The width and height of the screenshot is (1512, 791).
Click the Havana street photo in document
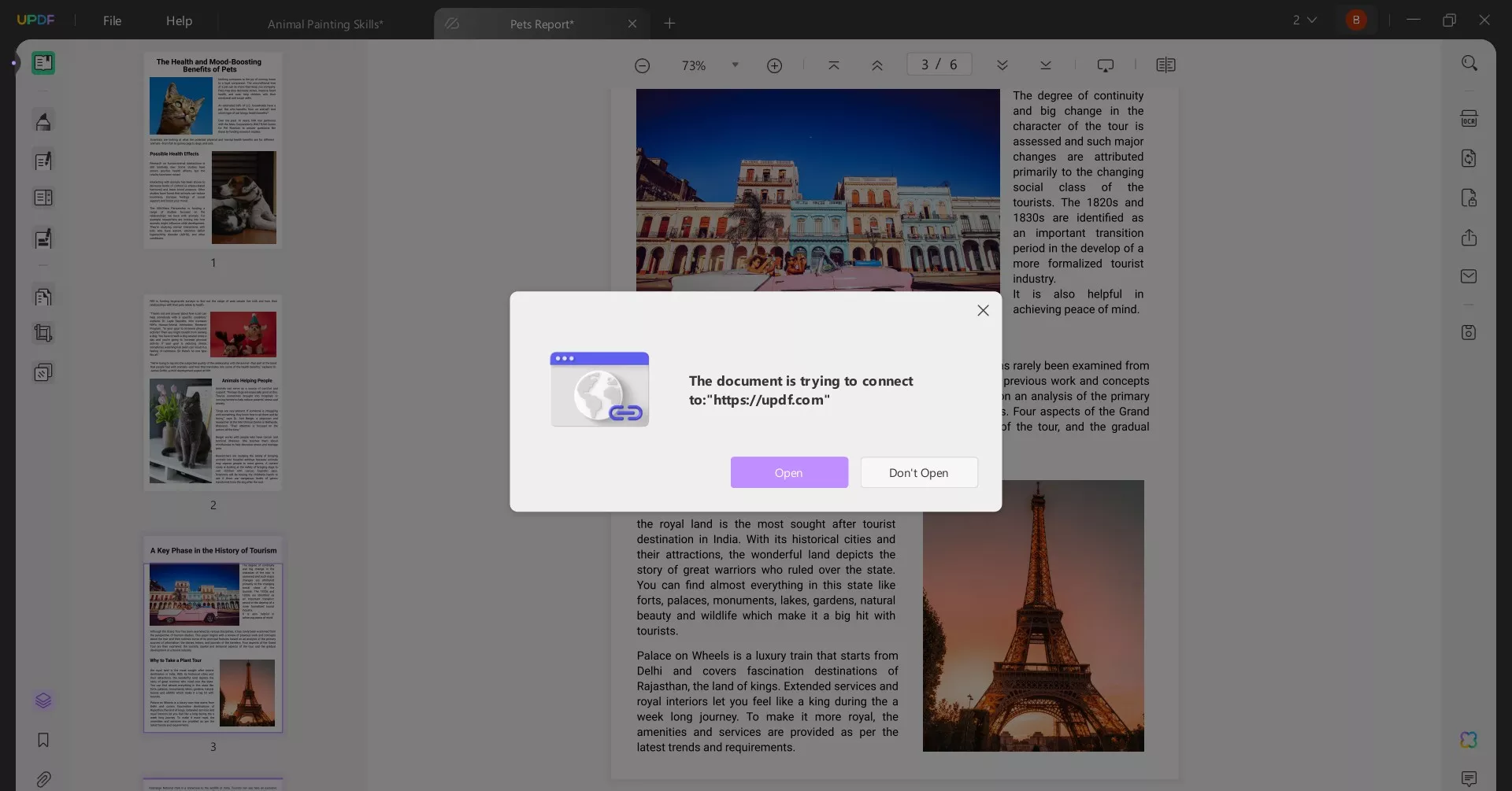click(x=818, y=190)
